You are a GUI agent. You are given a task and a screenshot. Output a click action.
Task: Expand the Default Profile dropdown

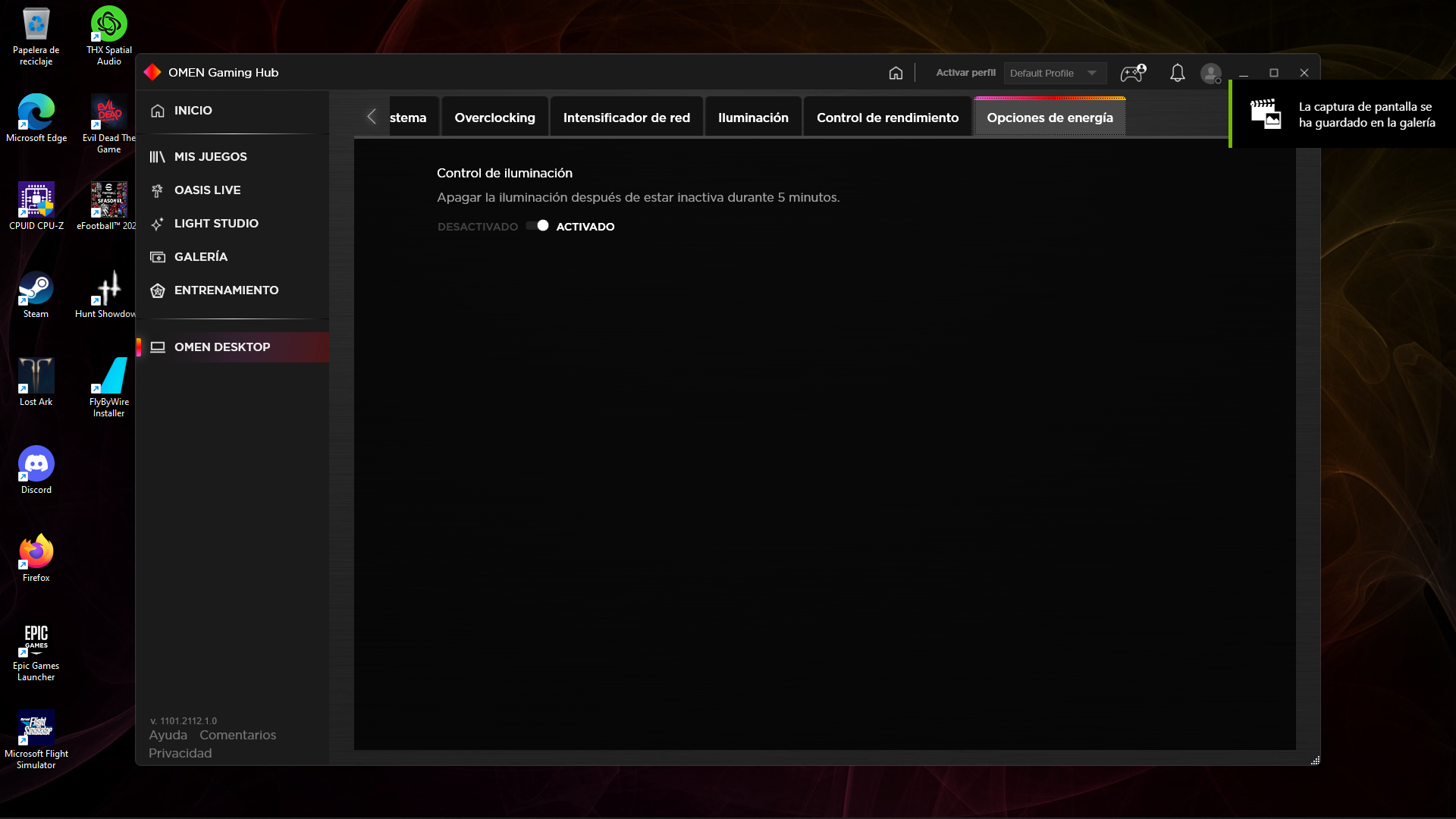coord(1054,73)
